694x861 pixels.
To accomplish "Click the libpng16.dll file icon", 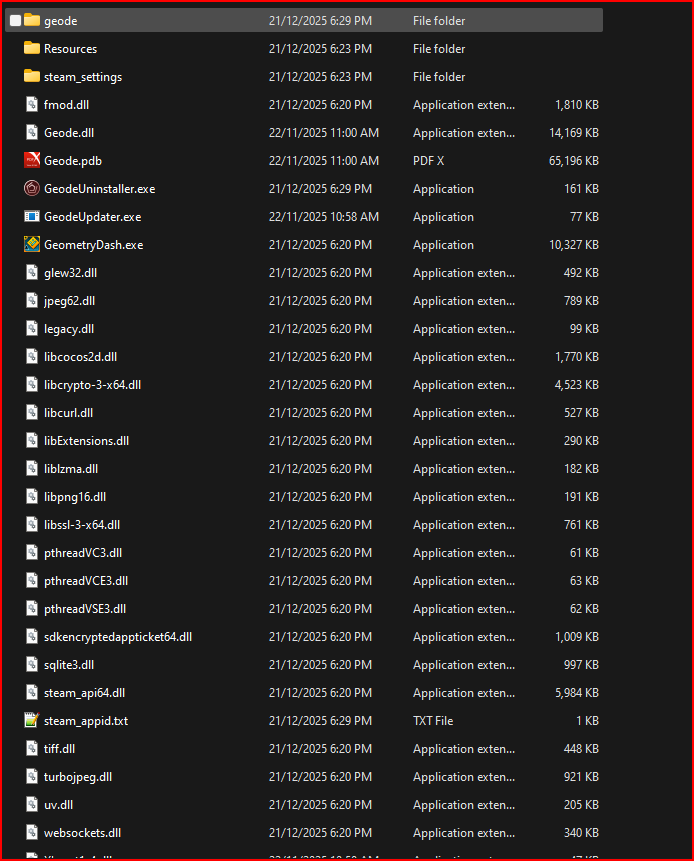I will pos(32,496).
